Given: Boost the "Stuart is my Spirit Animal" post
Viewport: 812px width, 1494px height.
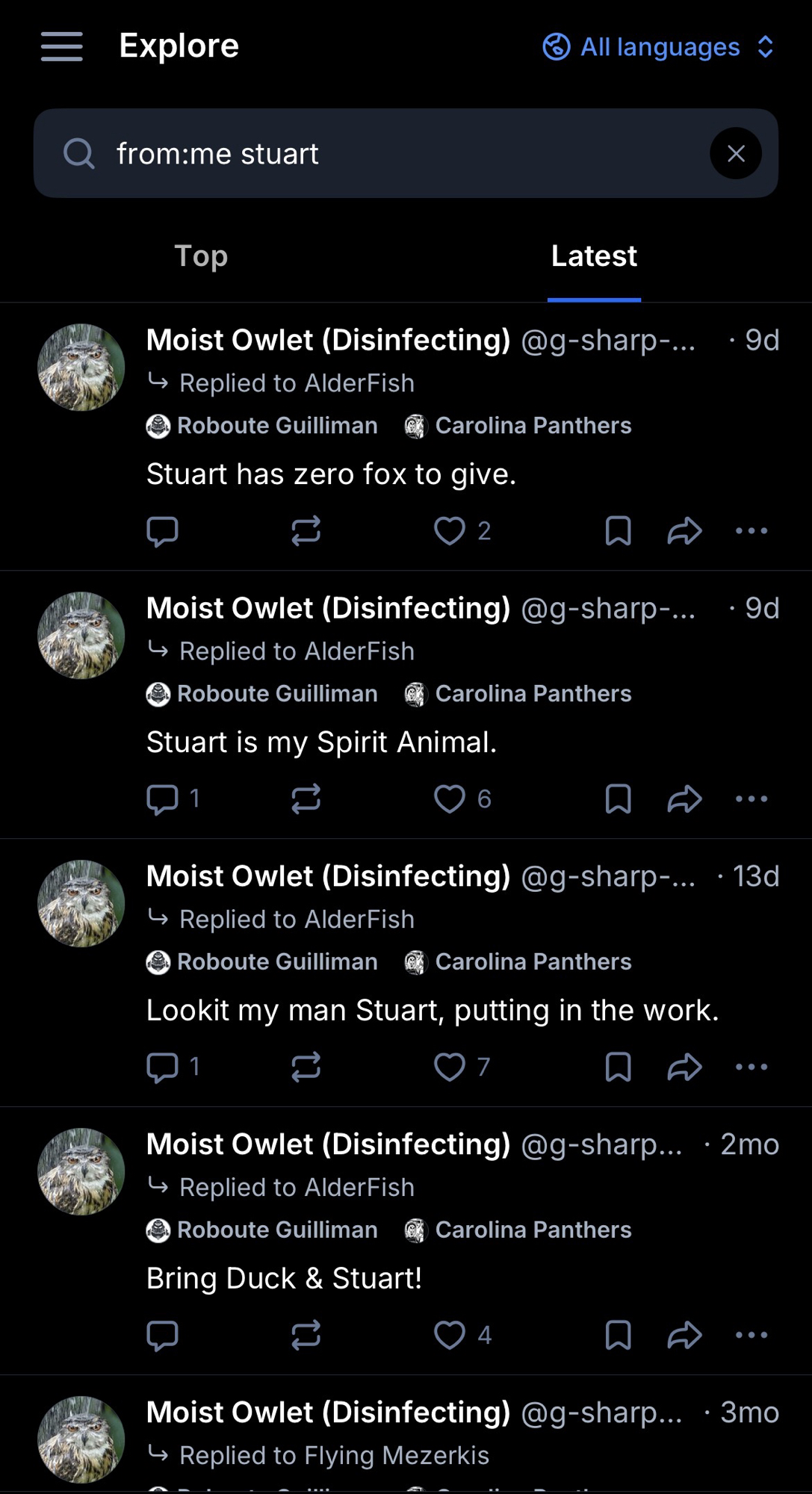Looking at the screenshot, I should (306, 799).
